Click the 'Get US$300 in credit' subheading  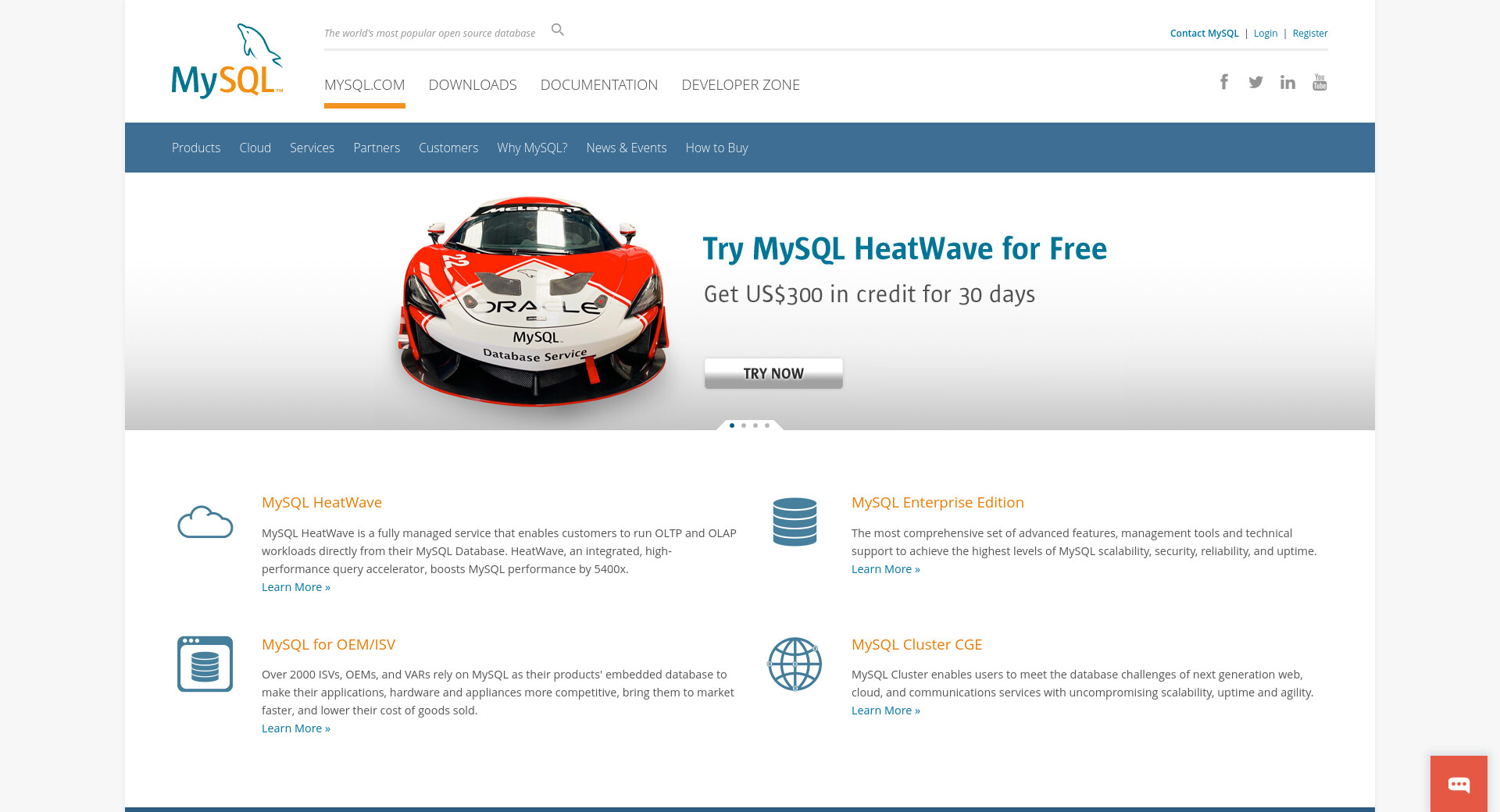point(870,294)
